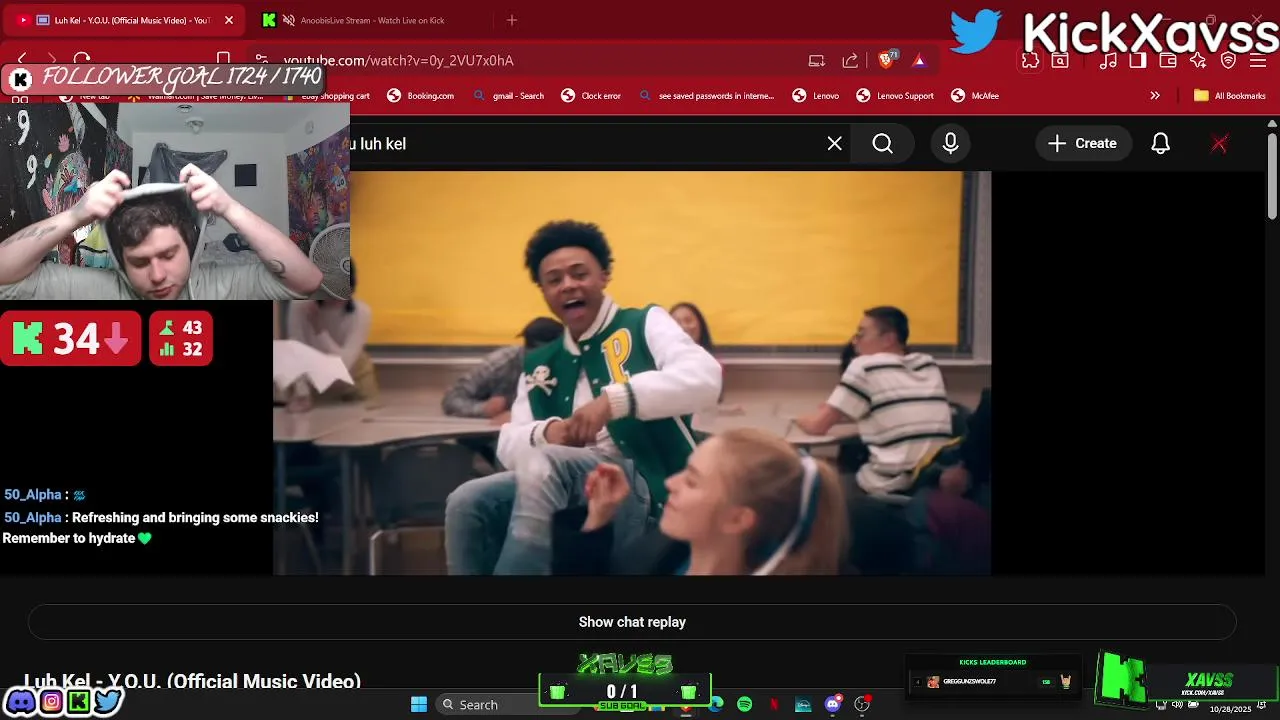
Task: Switch to Luh Kel Y.O.U. YouTube tab
Action: tap(125, 20)
